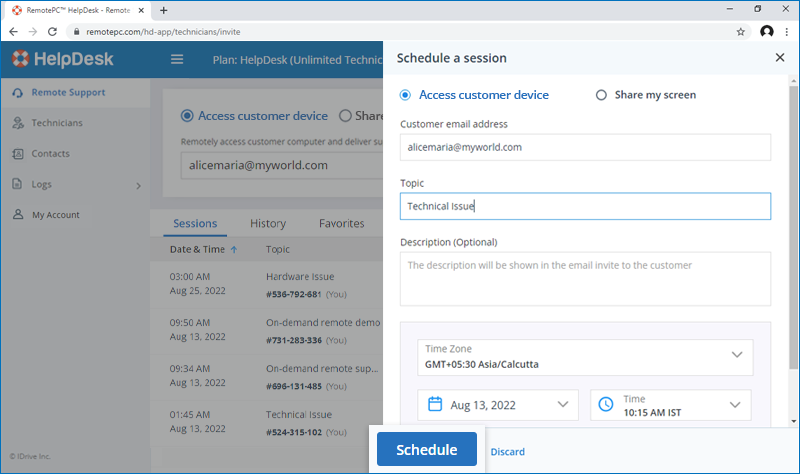Switch to the History tab
The image size is (800, 474).
pyautogui.click(x=267, y=224)
